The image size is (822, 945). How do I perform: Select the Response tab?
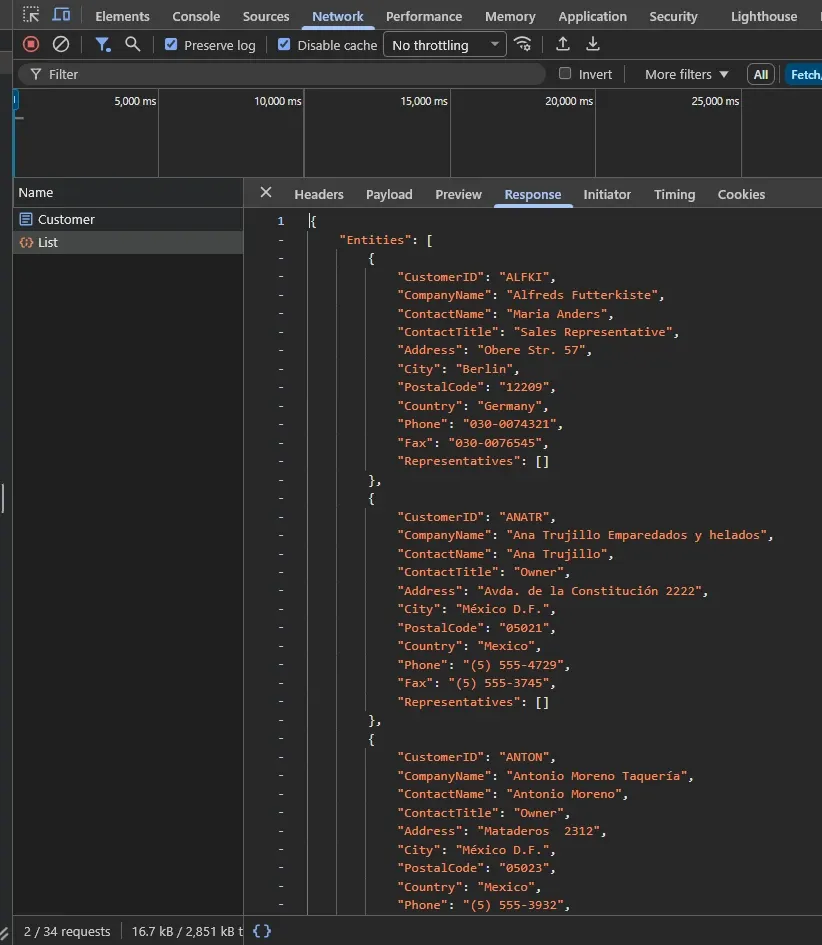coord(533,194)
